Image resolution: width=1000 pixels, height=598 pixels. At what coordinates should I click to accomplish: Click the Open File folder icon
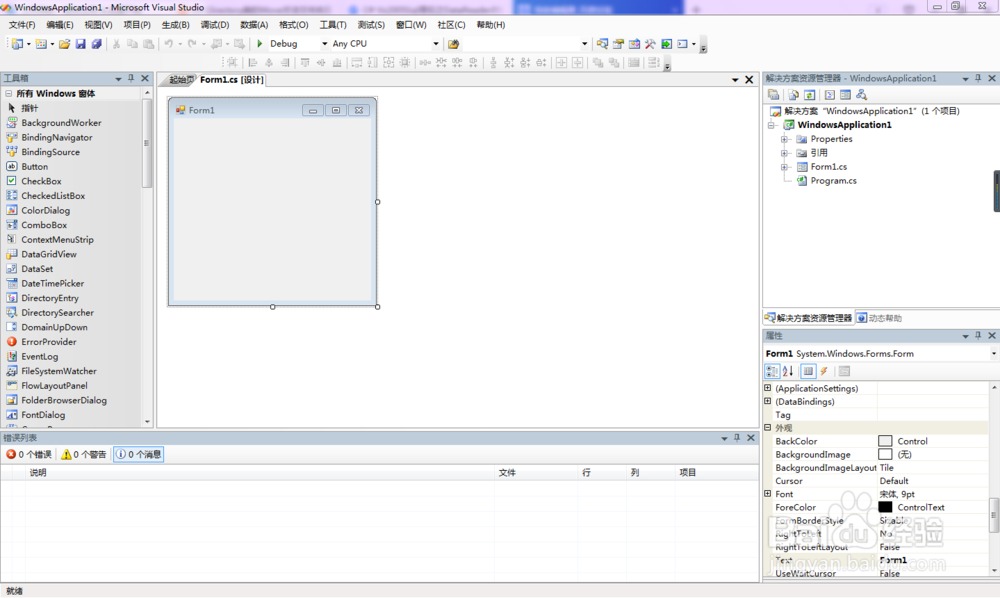[64, 44]
